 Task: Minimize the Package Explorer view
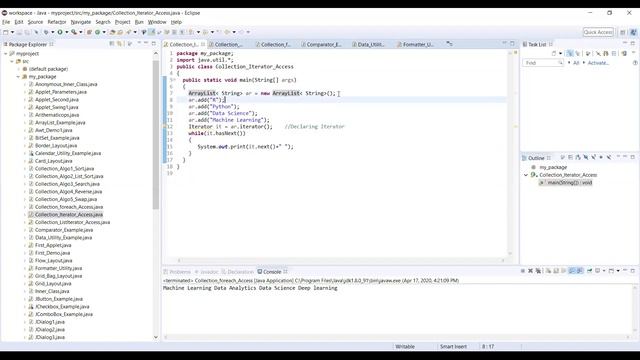[x=146, y=43]
